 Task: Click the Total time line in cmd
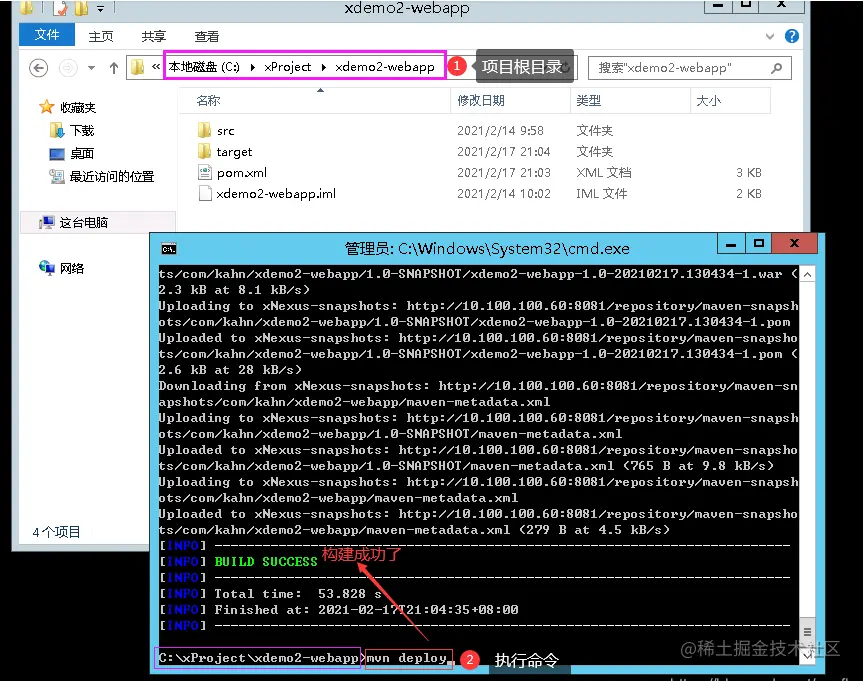click(298, 594)
